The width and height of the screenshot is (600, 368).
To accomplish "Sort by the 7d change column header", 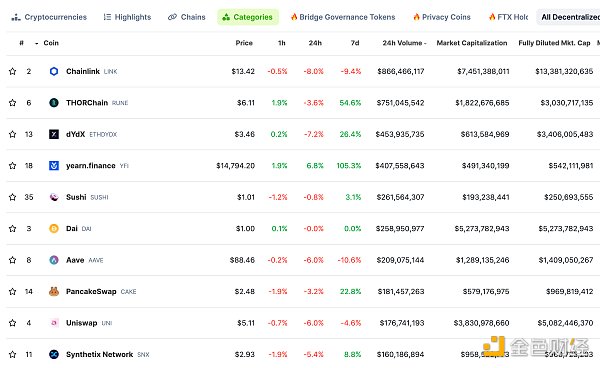I will (x=355, y=43).
